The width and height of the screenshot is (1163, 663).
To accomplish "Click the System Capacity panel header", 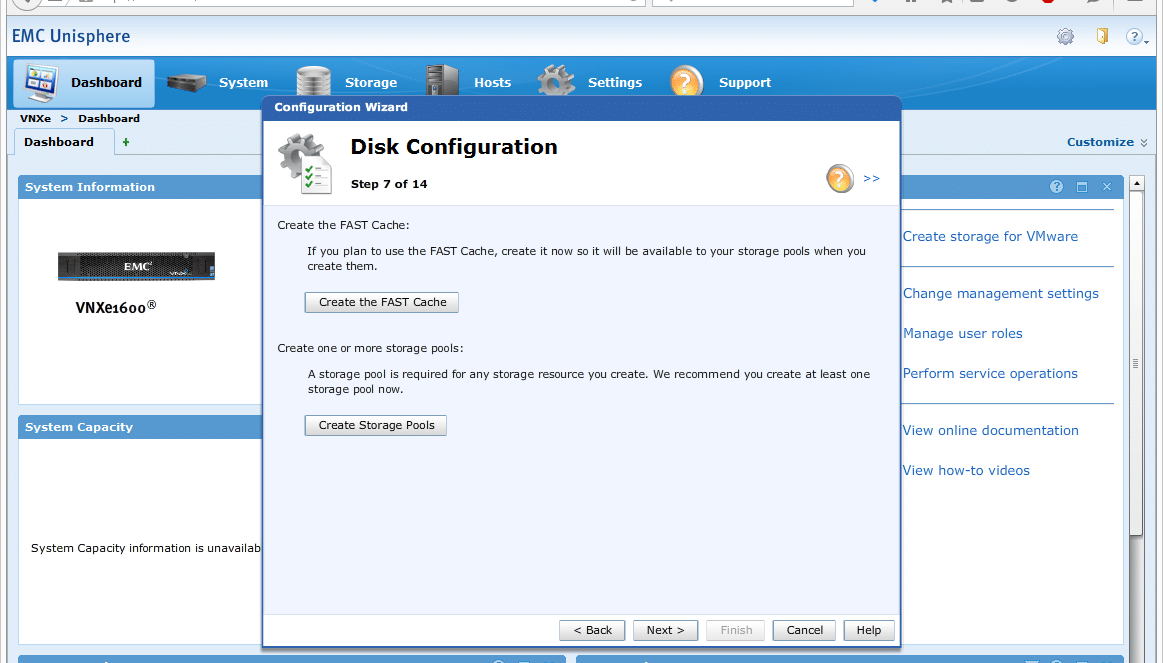I will pyautogui.click(x=140, y=427).
